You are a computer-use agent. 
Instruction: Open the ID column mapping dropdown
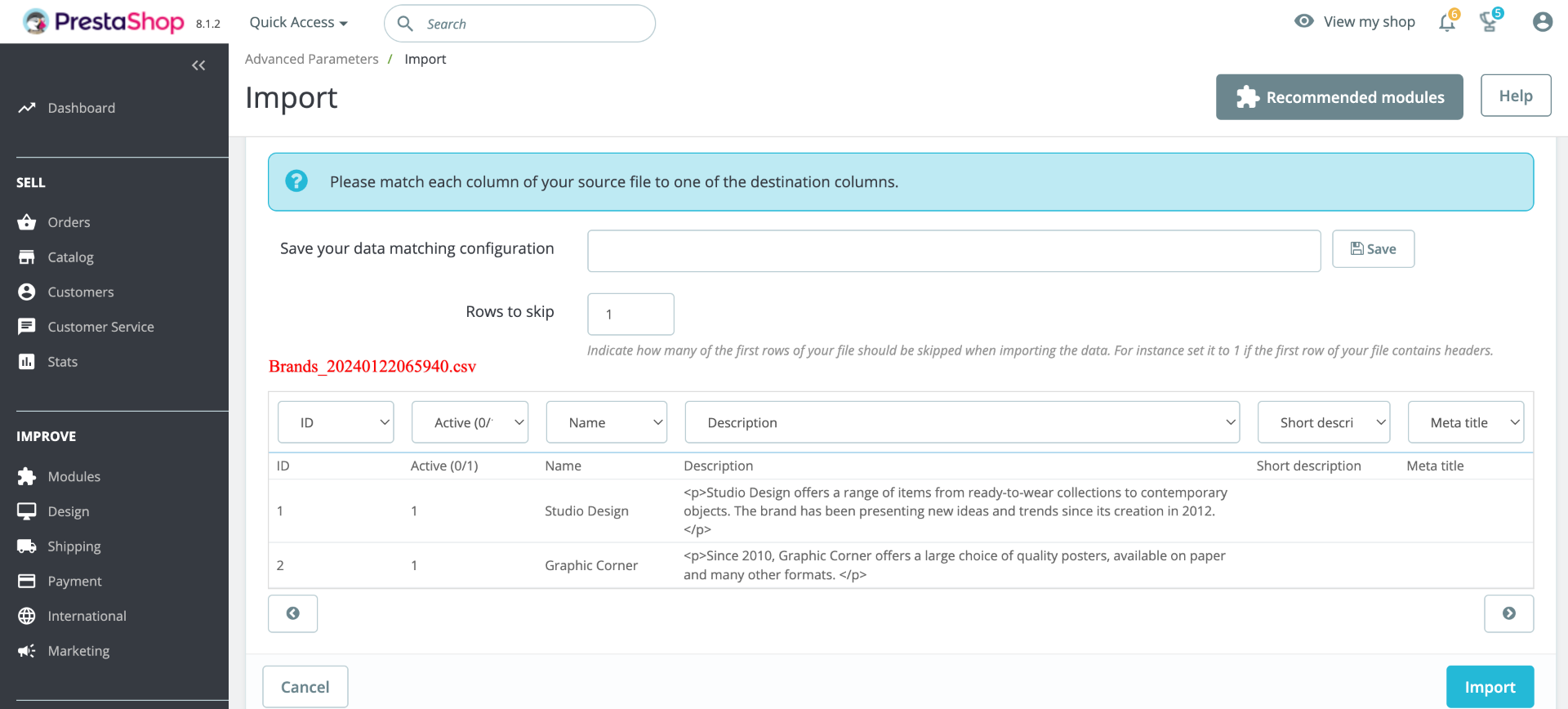pyautogui.click(x=336, y=422)
